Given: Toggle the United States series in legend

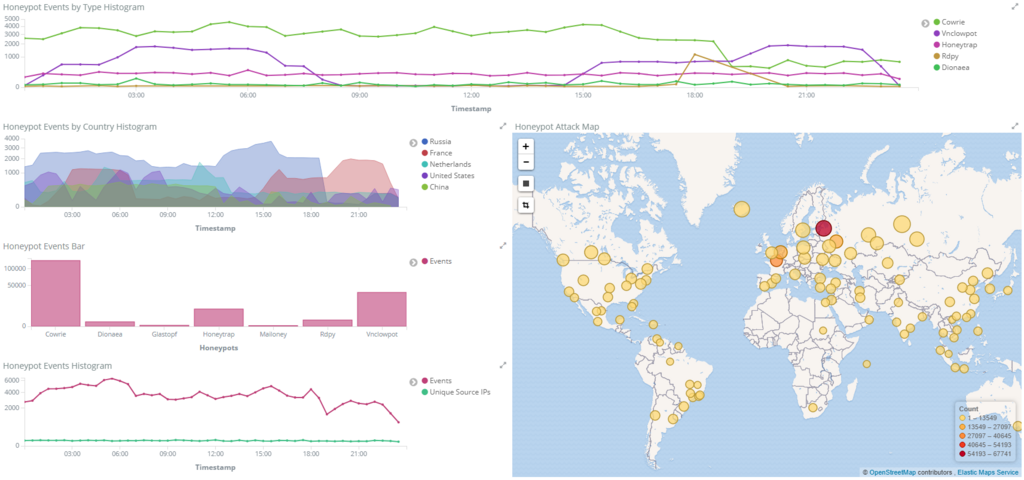Looking at the screenshot, I should (x=449, y=176).
